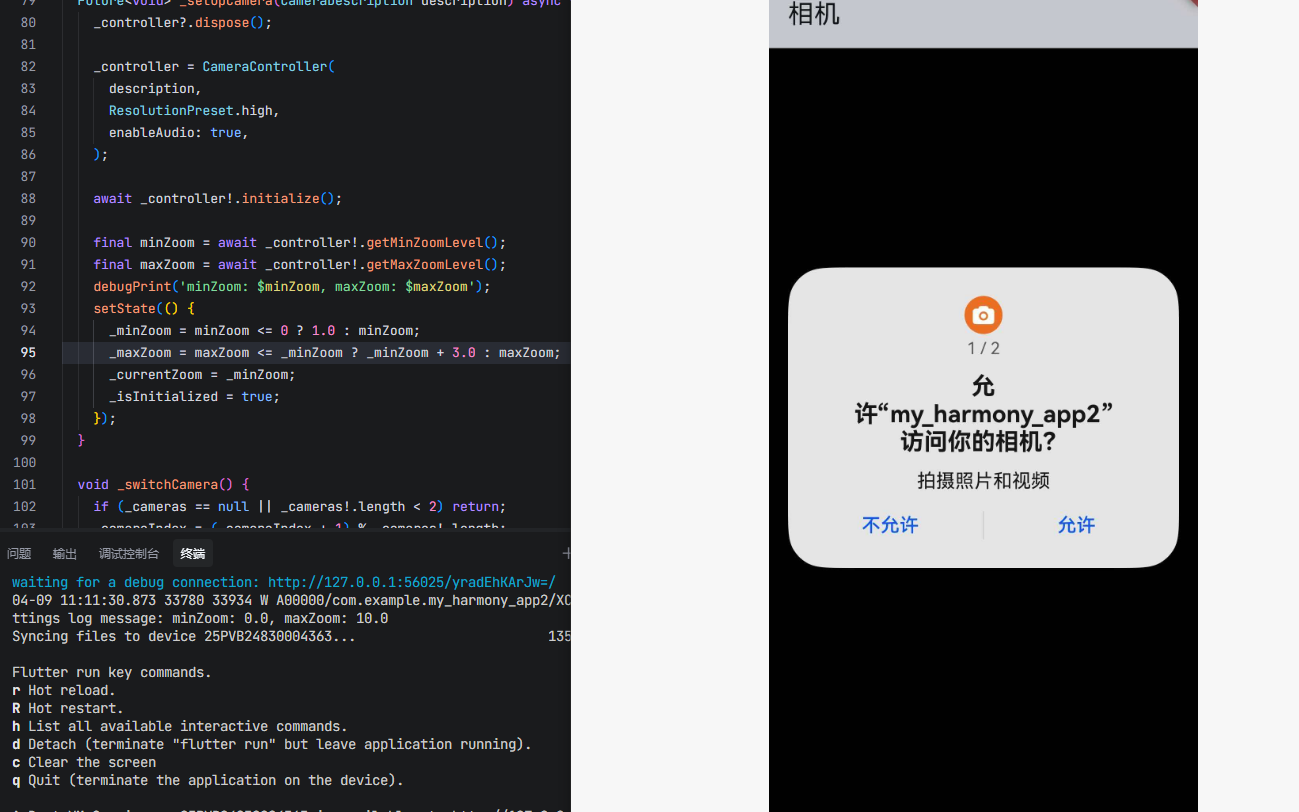Click the highlighted "_maxZoom = maxZoom" line
1299x812 pixels.
pyautogui.click(x=335, y=352)
